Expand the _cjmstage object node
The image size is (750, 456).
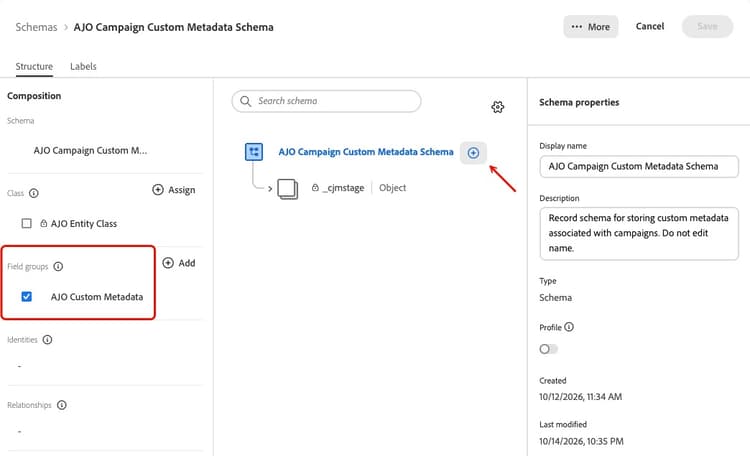270,189
